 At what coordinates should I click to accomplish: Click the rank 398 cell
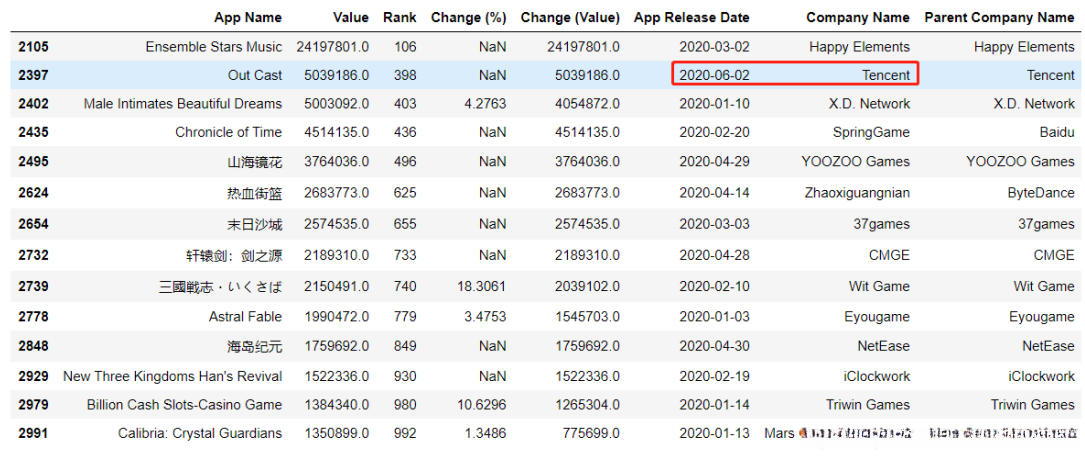point(405,75)
